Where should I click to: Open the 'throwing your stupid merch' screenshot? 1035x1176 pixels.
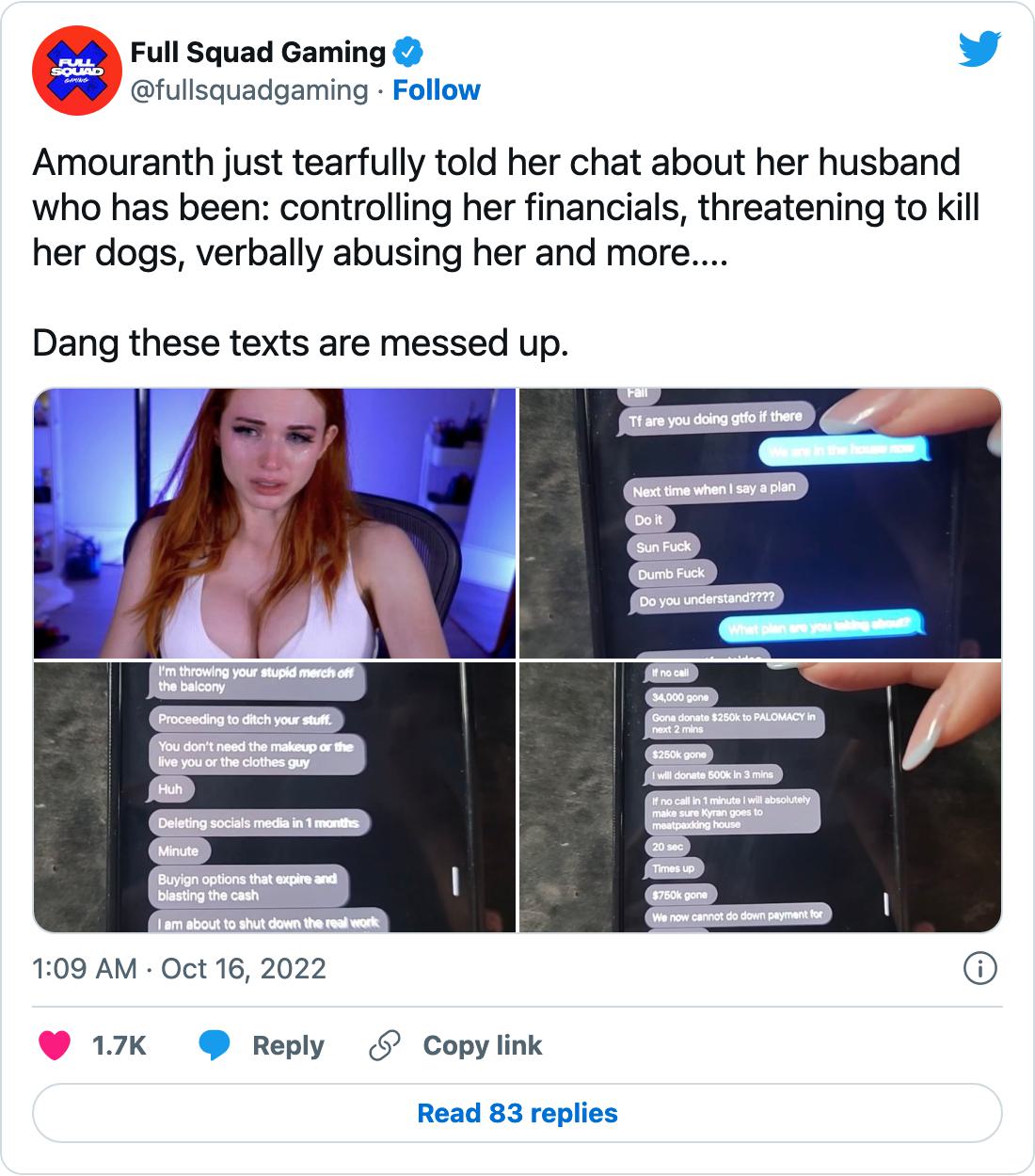(x=275, y=797)
